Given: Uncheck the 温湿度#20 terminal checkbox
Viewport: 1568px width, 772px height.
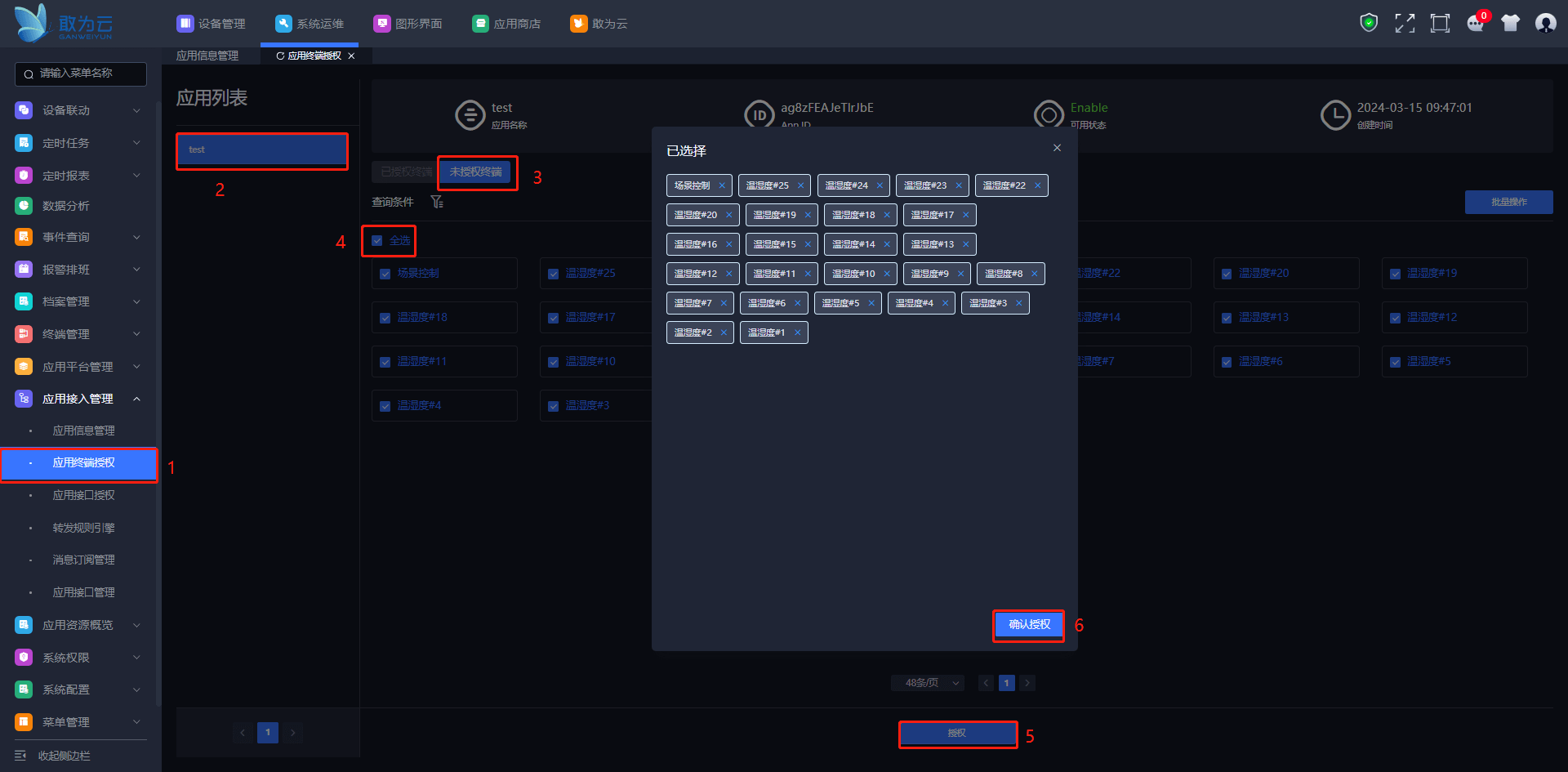Looking at the screenshot, I should point(1227,274).
